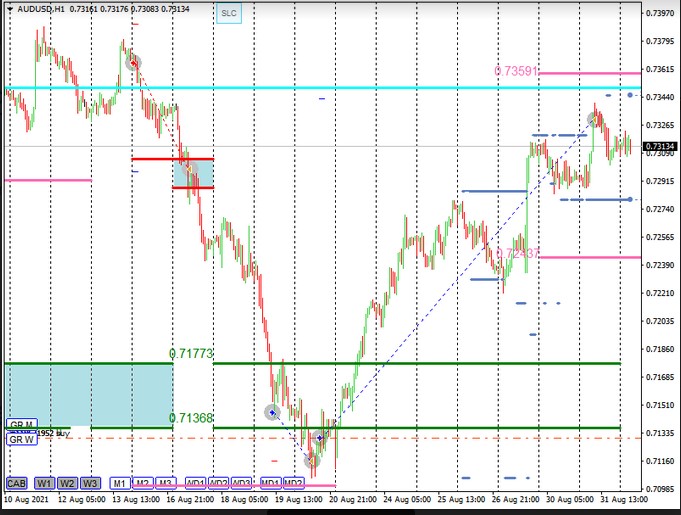Select the gray circle marker at the August 13 peak
Image resolution: width=681 pixels, height=515 pixels.
tap(133, 62)
